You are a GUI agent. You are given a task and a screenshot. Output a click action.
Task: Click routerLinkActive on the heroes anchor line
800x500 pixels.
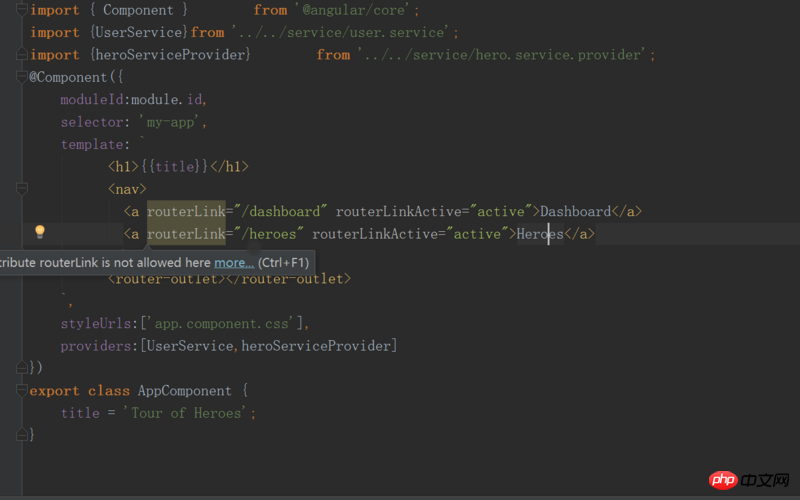pyautogui.click(x=375, y=234)
